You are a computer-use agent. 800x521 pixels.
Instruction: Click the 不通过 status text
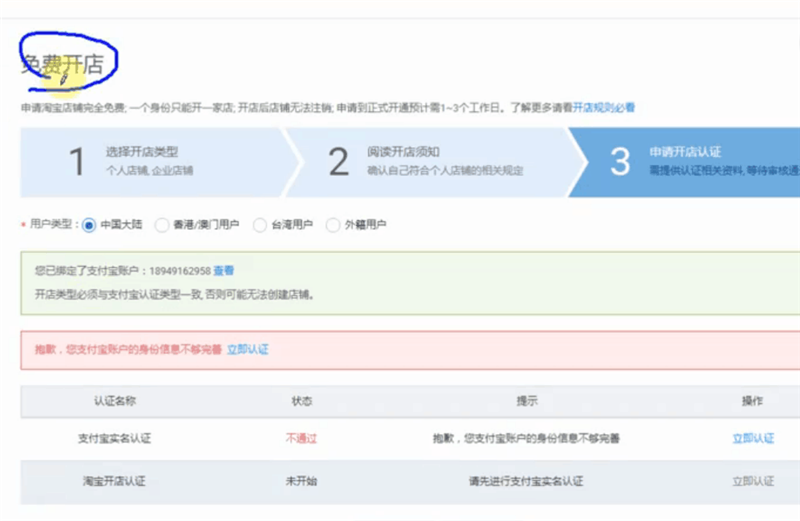[302, 438]
